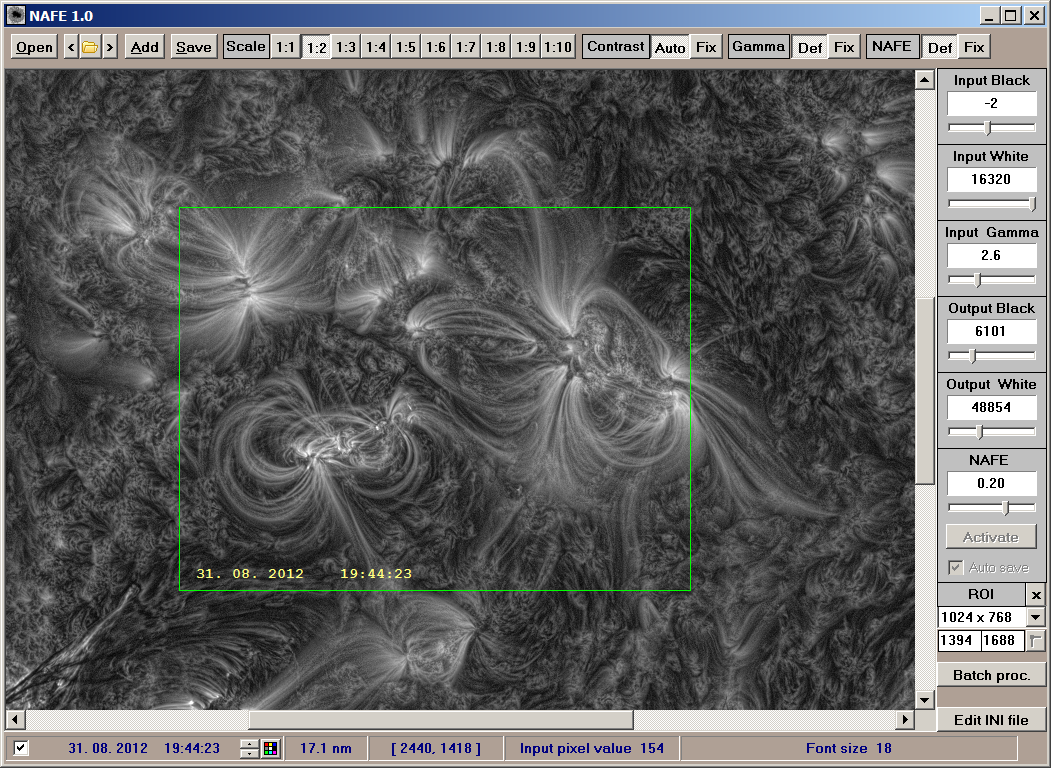This screenshot has height=768, width=1051.
Task: Set Gamma to Def mode
Action: [809, 47]
